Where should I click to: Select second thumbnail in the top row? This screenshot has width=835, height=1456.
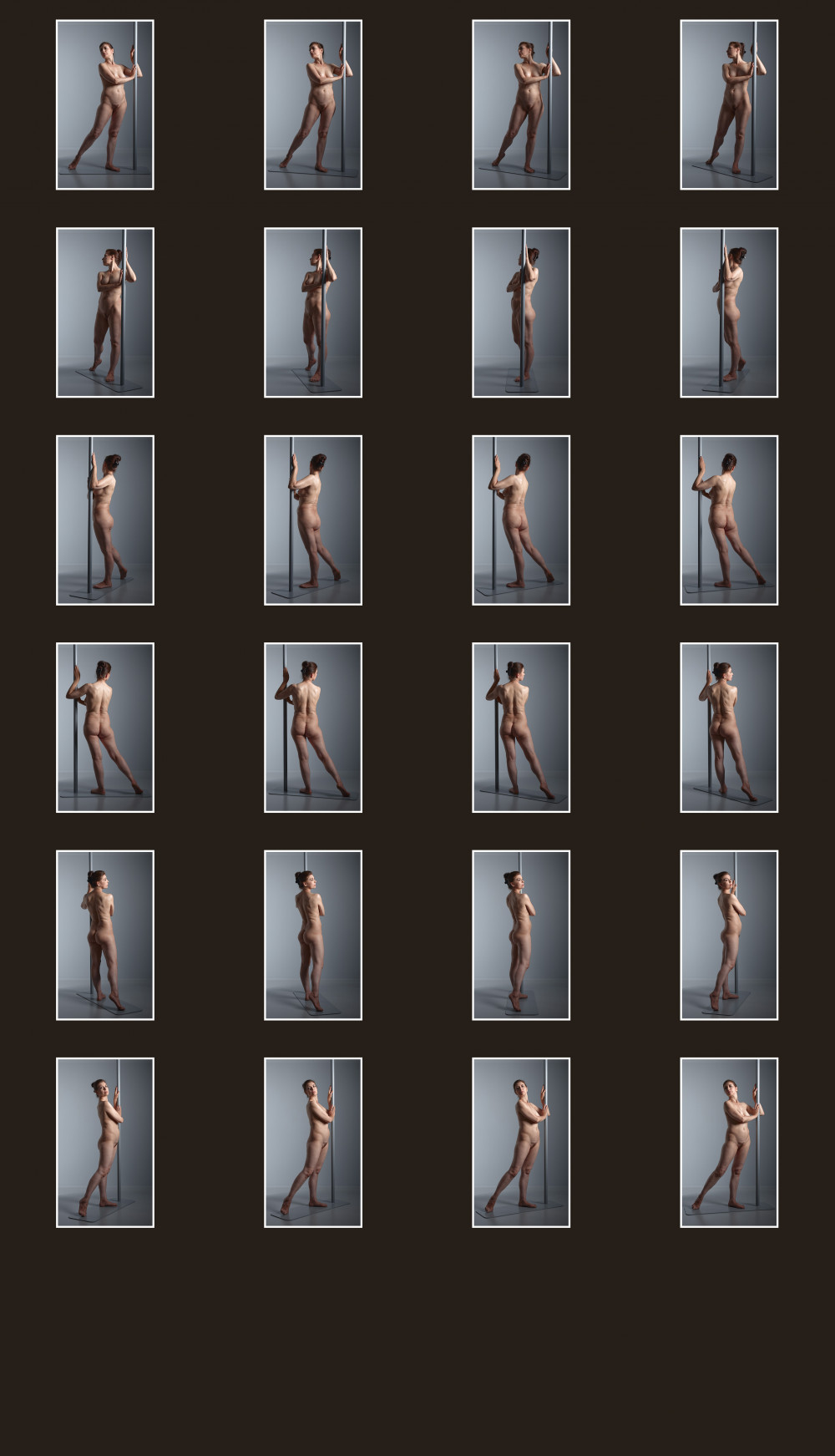313,105
